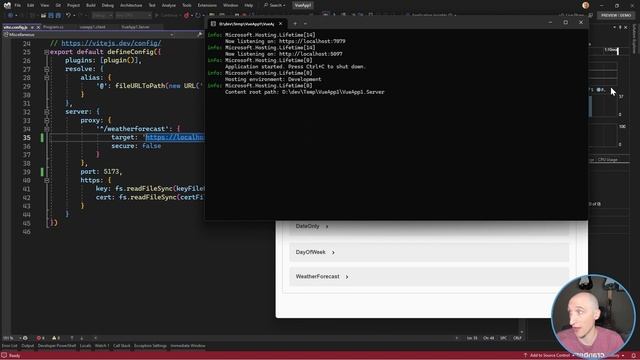The height and width of the screenshot is (360, 640).
Task: Click line number 39 in gutter
Action: [x=27, y=172]
